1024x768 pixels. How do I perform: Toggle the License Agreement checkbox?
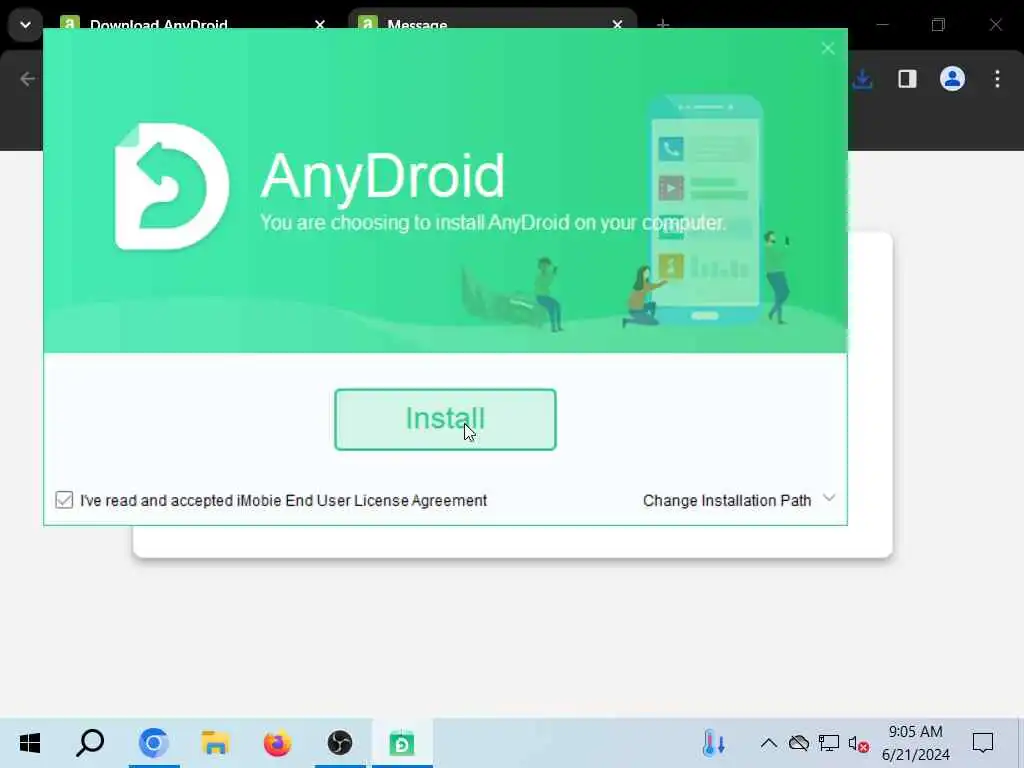(x=64, y=500)
